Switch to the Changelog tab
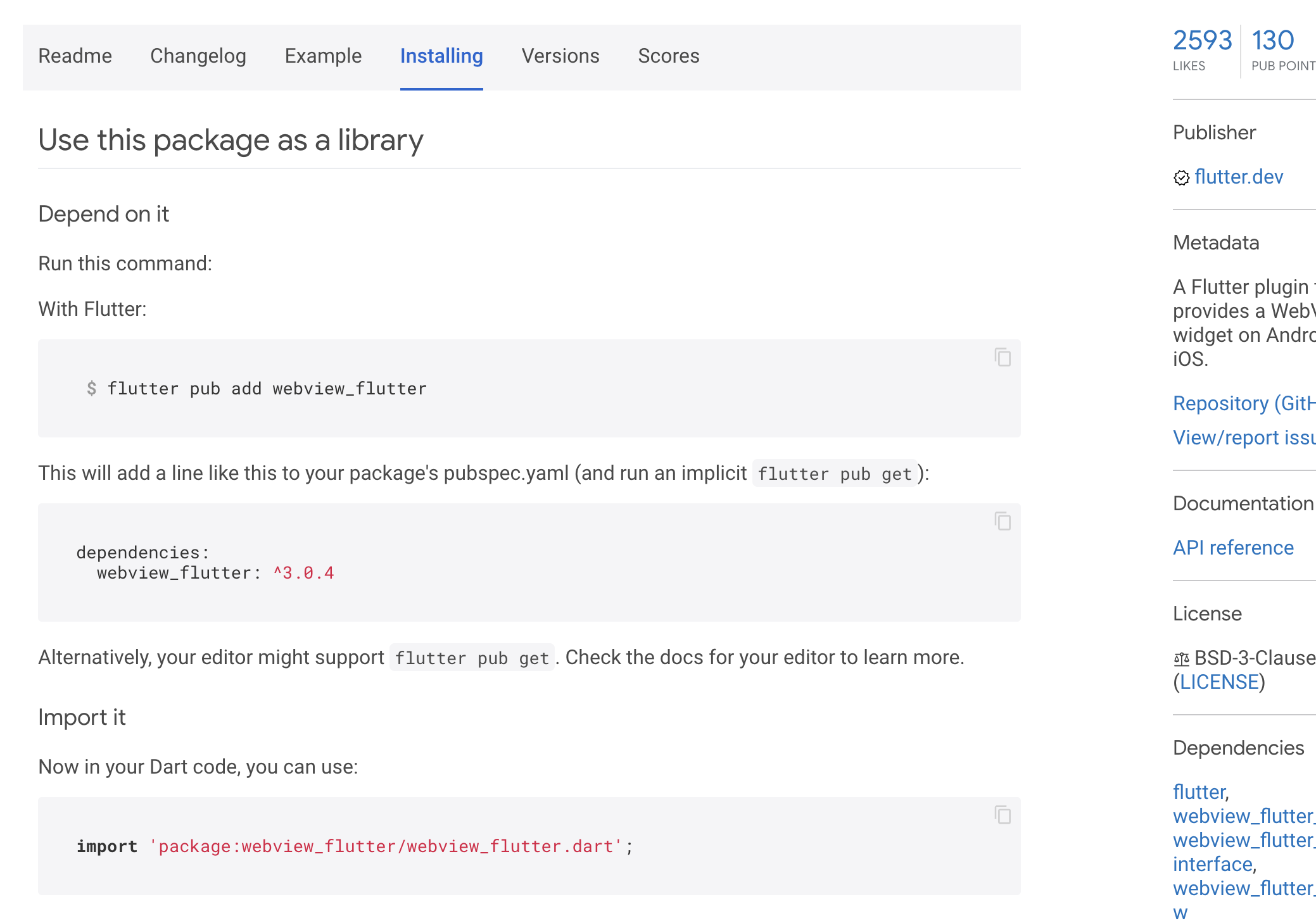The image size is (1316, 923). 198,56
